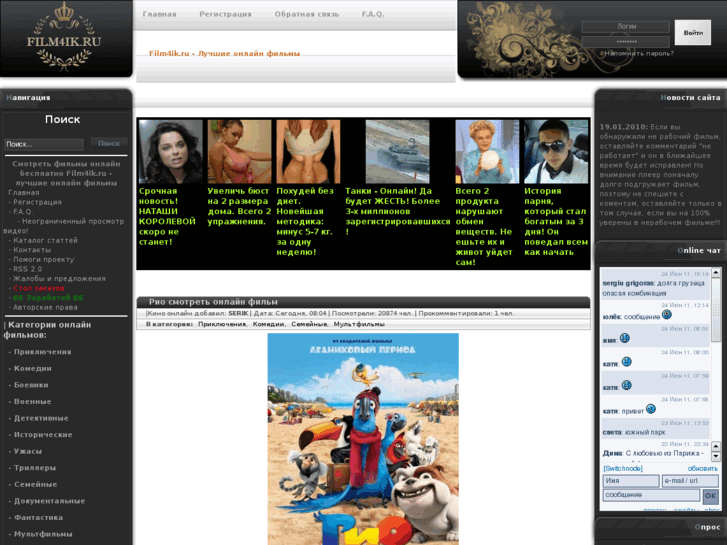Select Семейные in sidebar categories

pyautogui.click(x=35, y=484)
